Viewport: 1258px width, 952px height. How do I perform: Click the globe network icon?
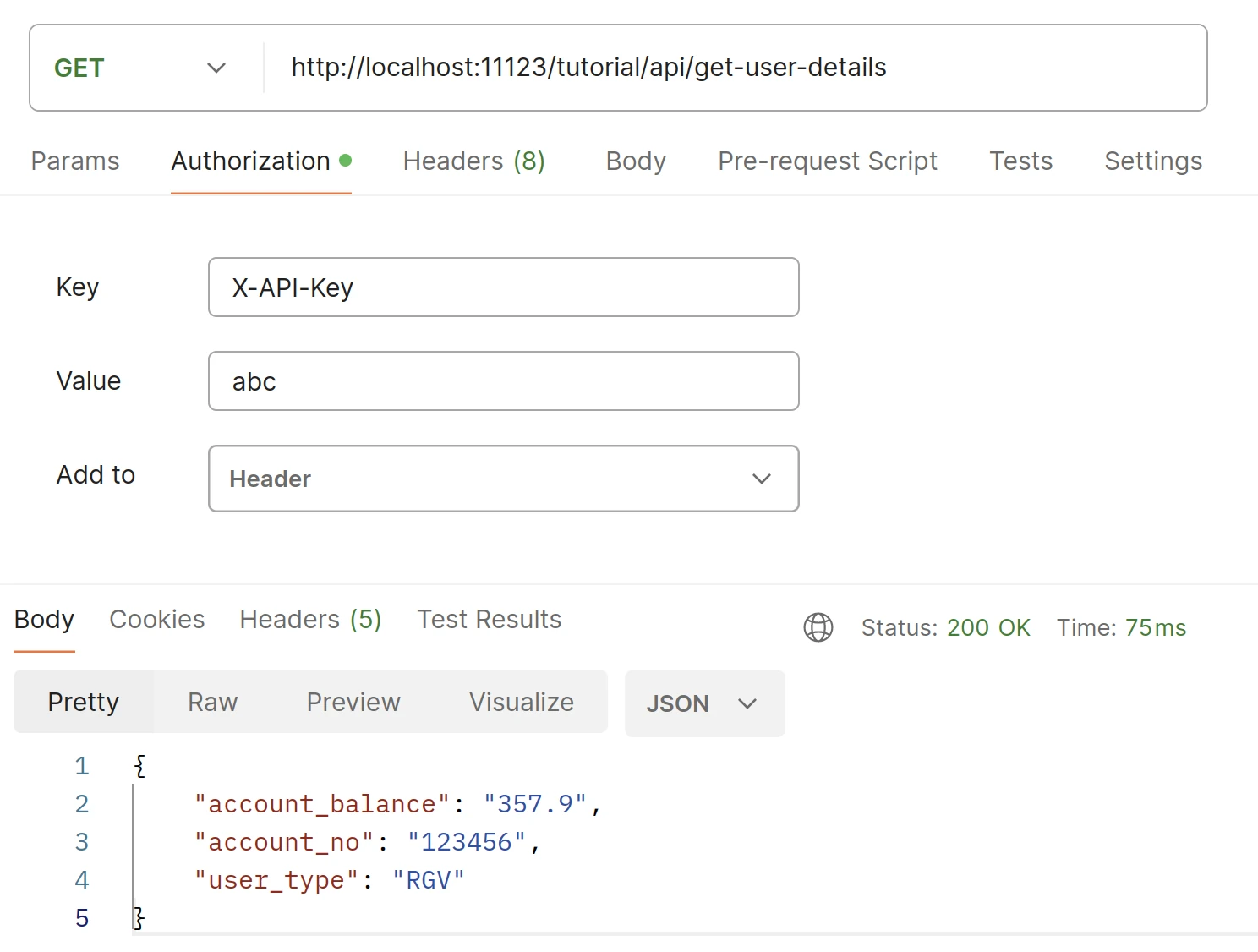coord(818,627)
